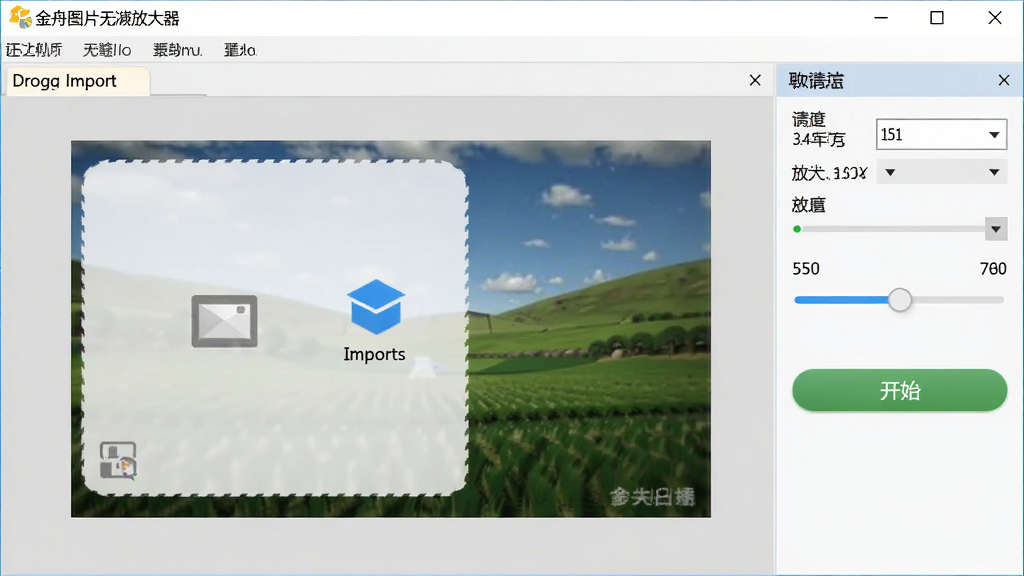
Task: Click the blue slider's round handle
Action: [x=900, y=300]
